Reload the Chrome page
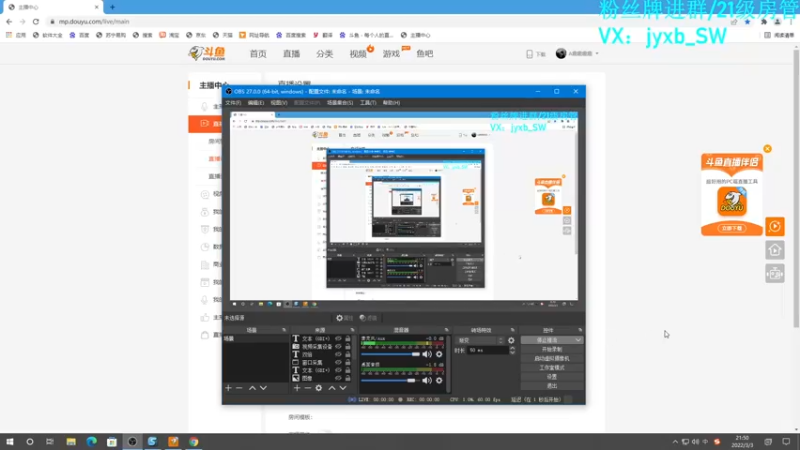Screen dimensions: 800x450 [36, 21]
